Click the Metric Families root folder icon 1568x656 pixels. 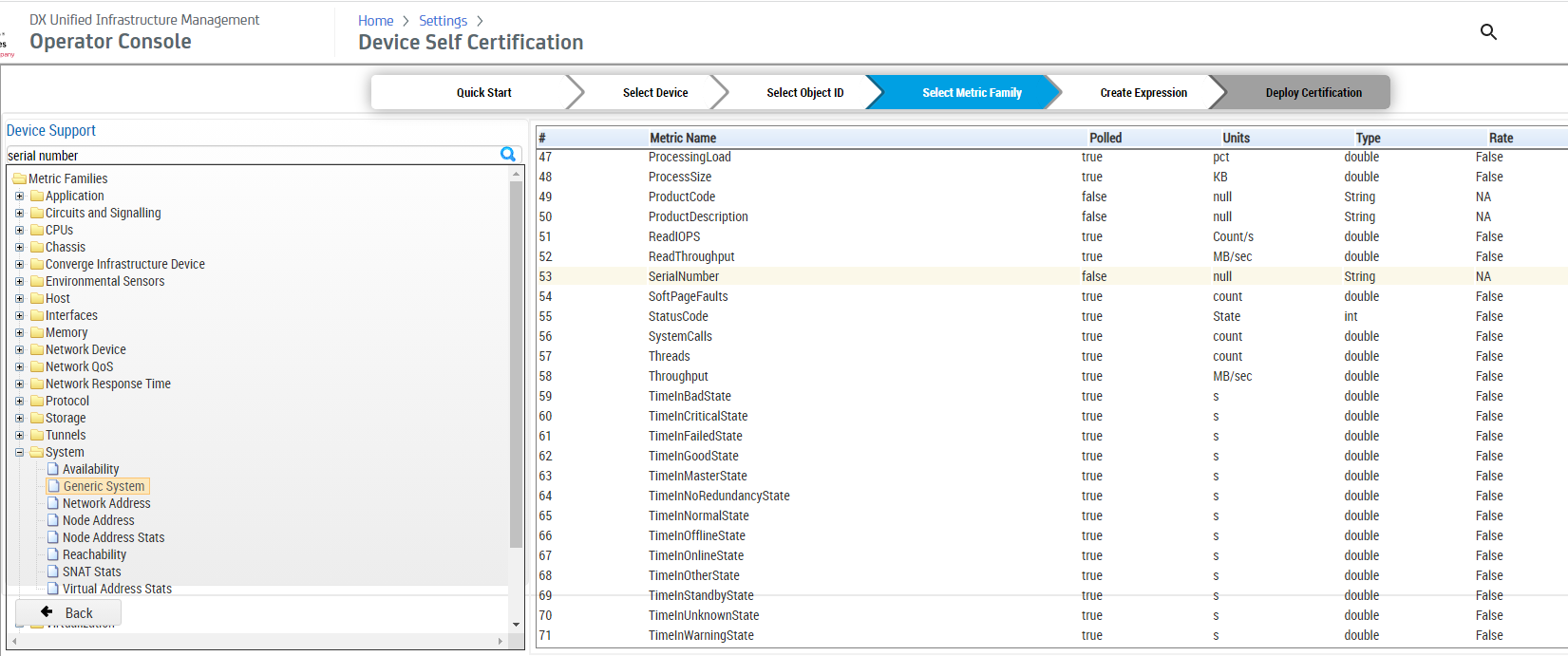pos(19,178)
